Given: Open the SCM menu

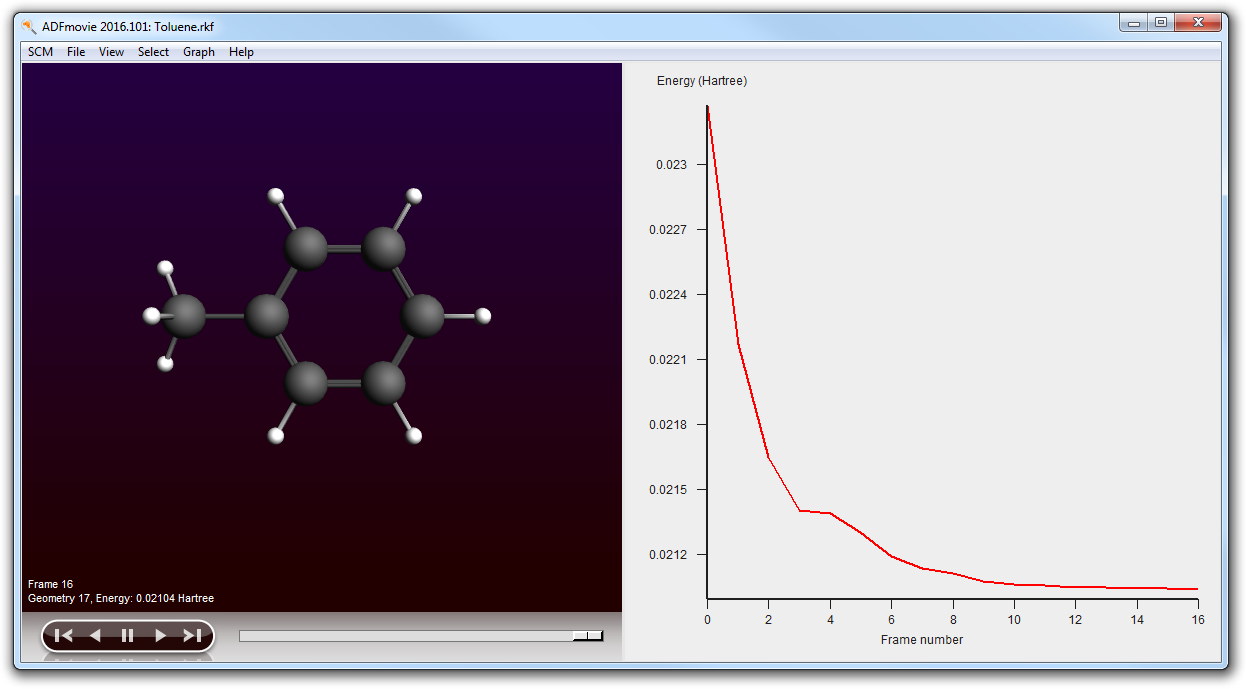Looking at the screenshot, I should 41,52.
